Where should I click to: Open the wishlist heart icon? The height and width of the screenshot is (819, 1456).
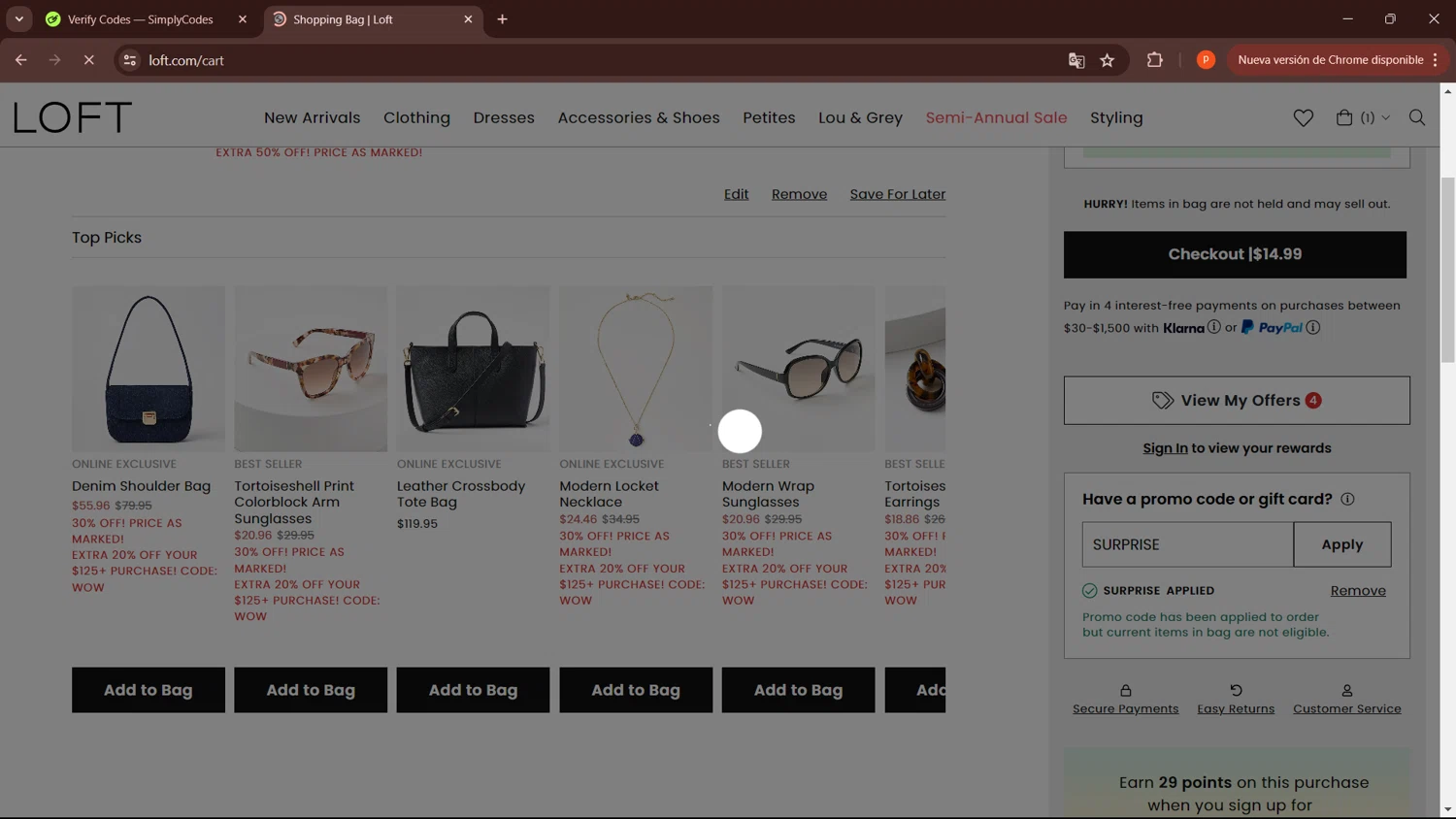pos(1303,117)
